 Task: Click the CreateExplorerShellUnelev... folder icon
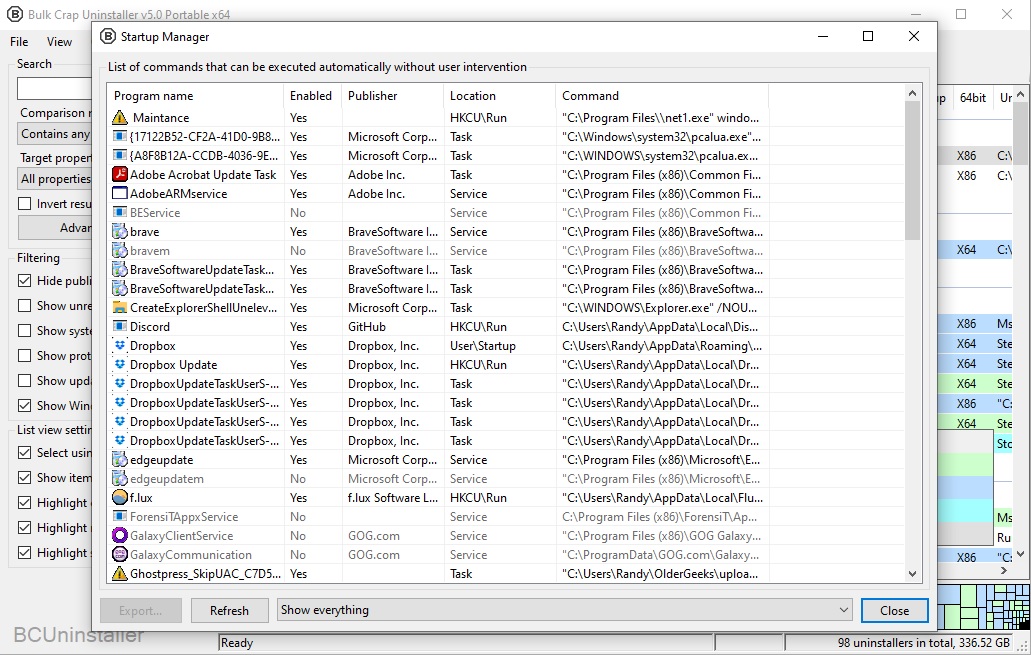(120, 308)
